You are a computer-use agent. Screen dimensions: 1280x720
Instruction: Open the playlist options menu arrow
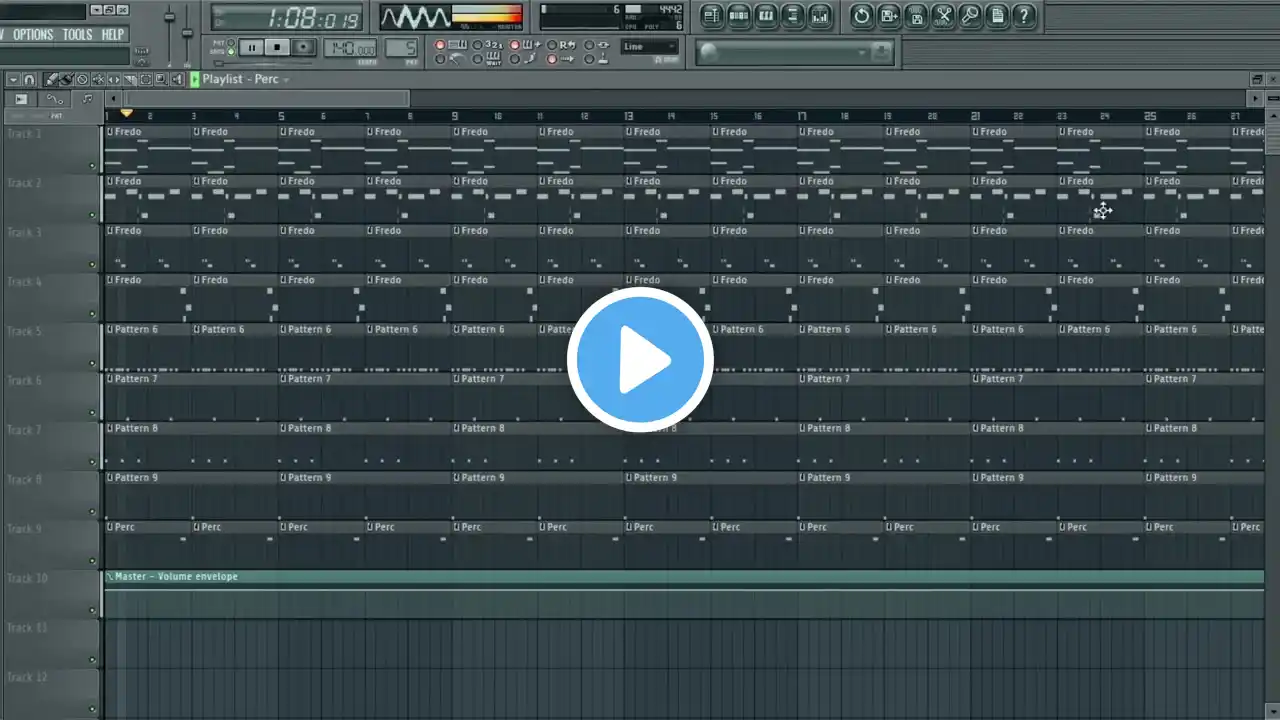pyautogui.click(x=13, y=79)
